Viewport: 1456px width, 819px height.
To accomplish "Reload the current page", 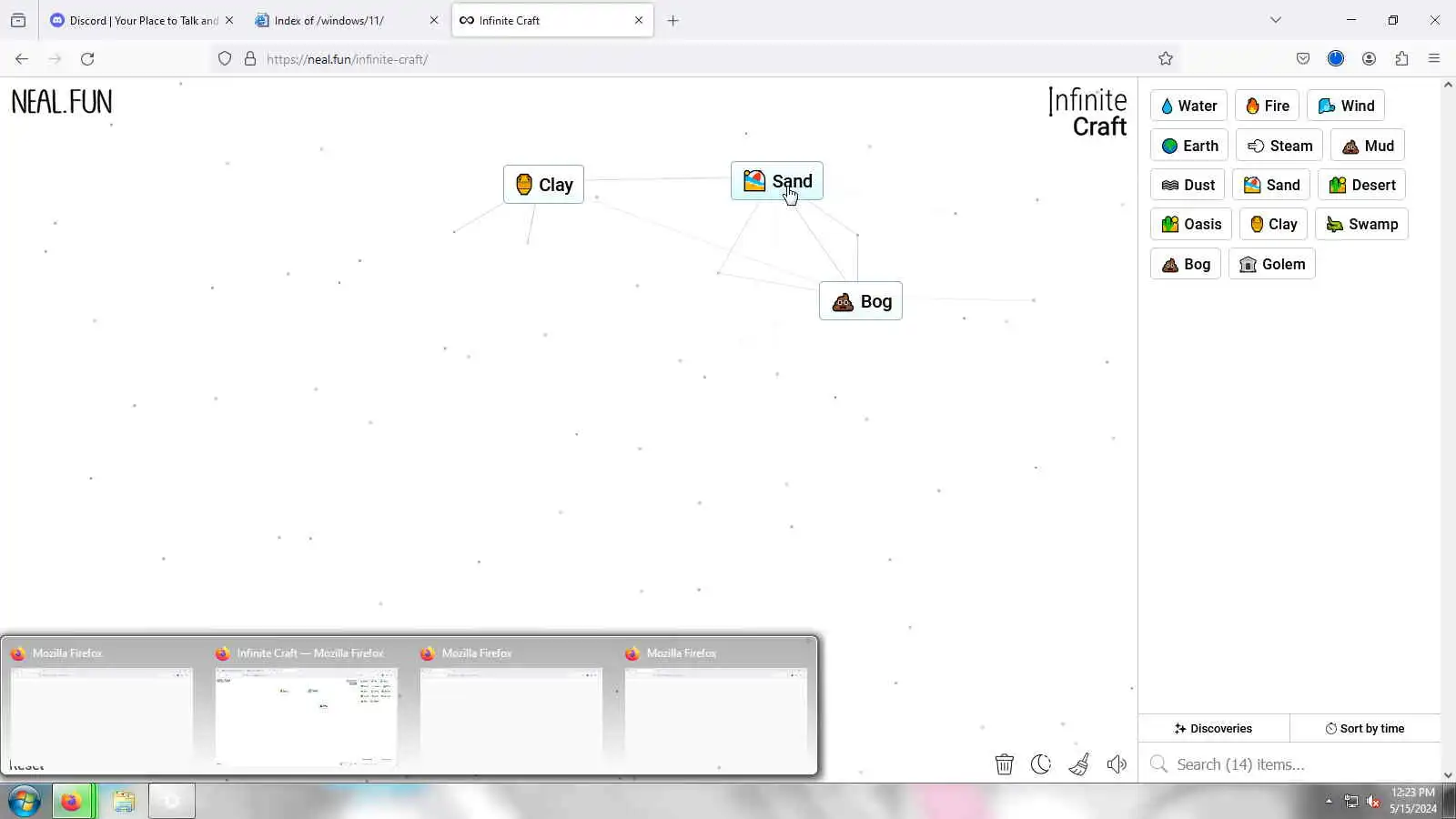I will pyautogui.click(x=87, y=59).
